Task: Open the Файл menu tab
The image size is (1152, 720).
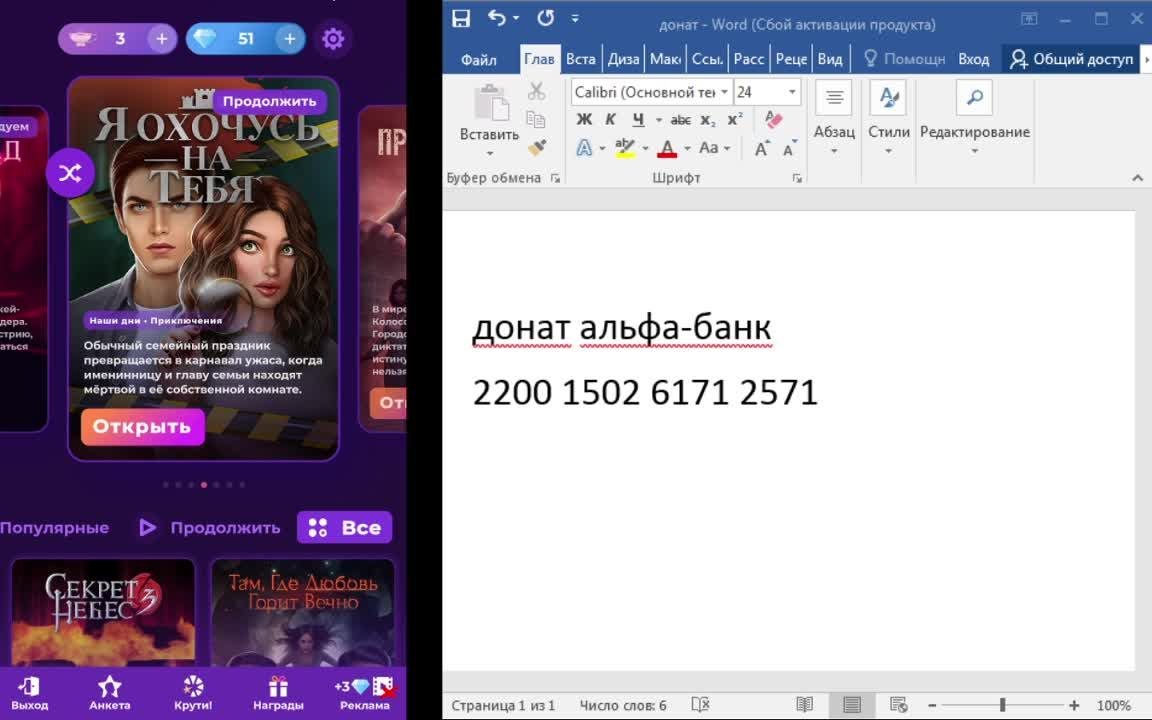Action: tap(479, 59)
